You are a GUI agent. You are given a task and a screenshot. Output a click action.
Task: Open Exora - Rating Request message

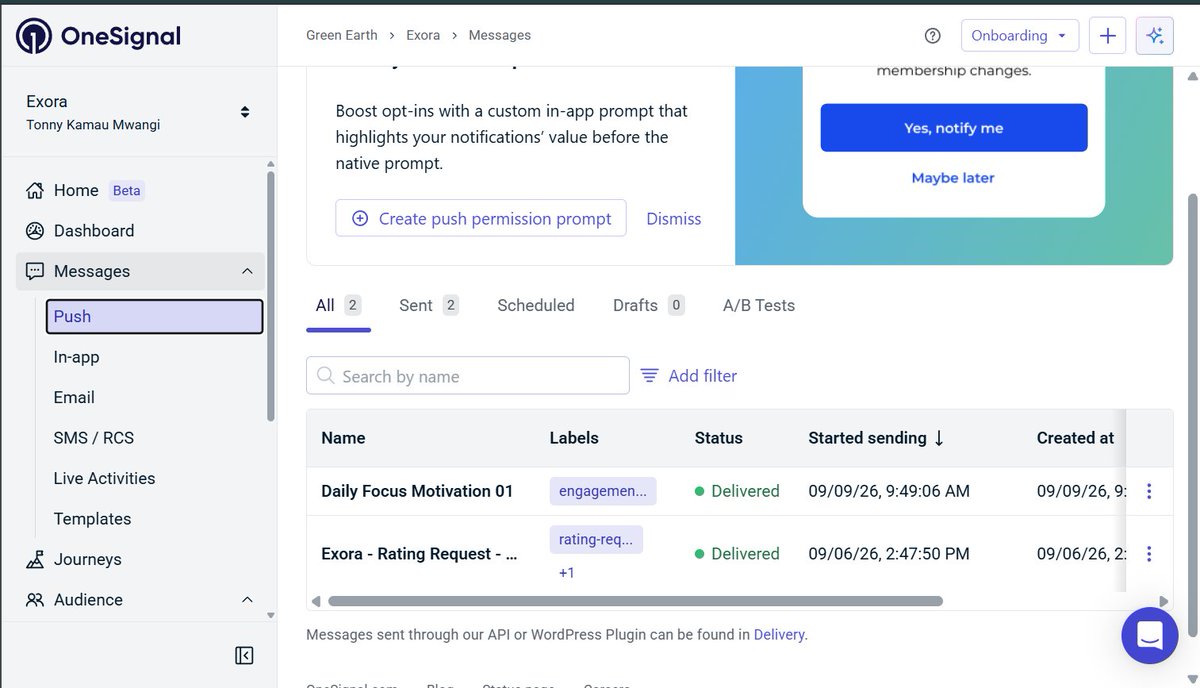[x=419, y=554]
